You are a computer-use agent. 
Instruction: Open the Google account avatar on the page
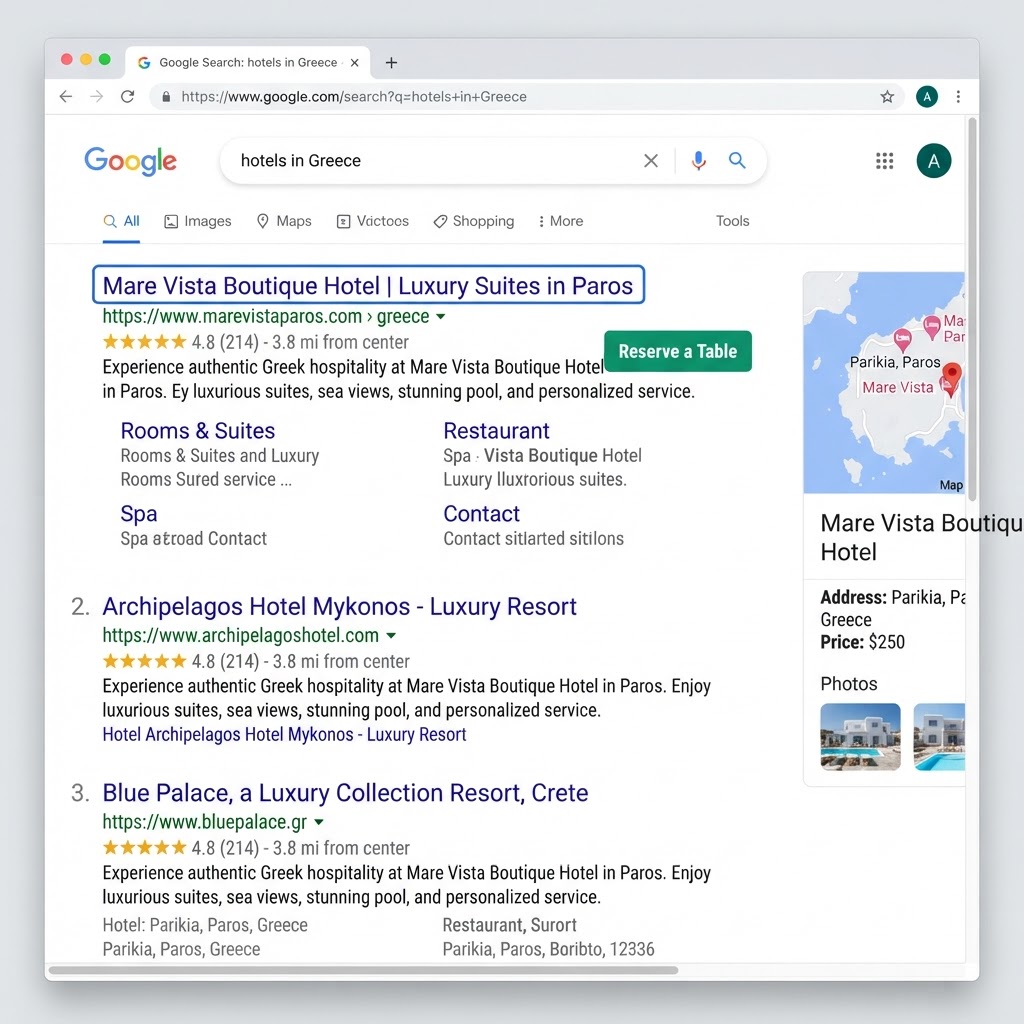tap(934, 161)
